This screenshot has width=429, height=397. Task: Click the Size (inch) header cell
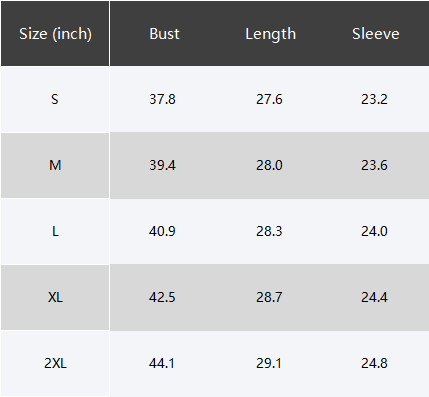(x=55, y=34)
